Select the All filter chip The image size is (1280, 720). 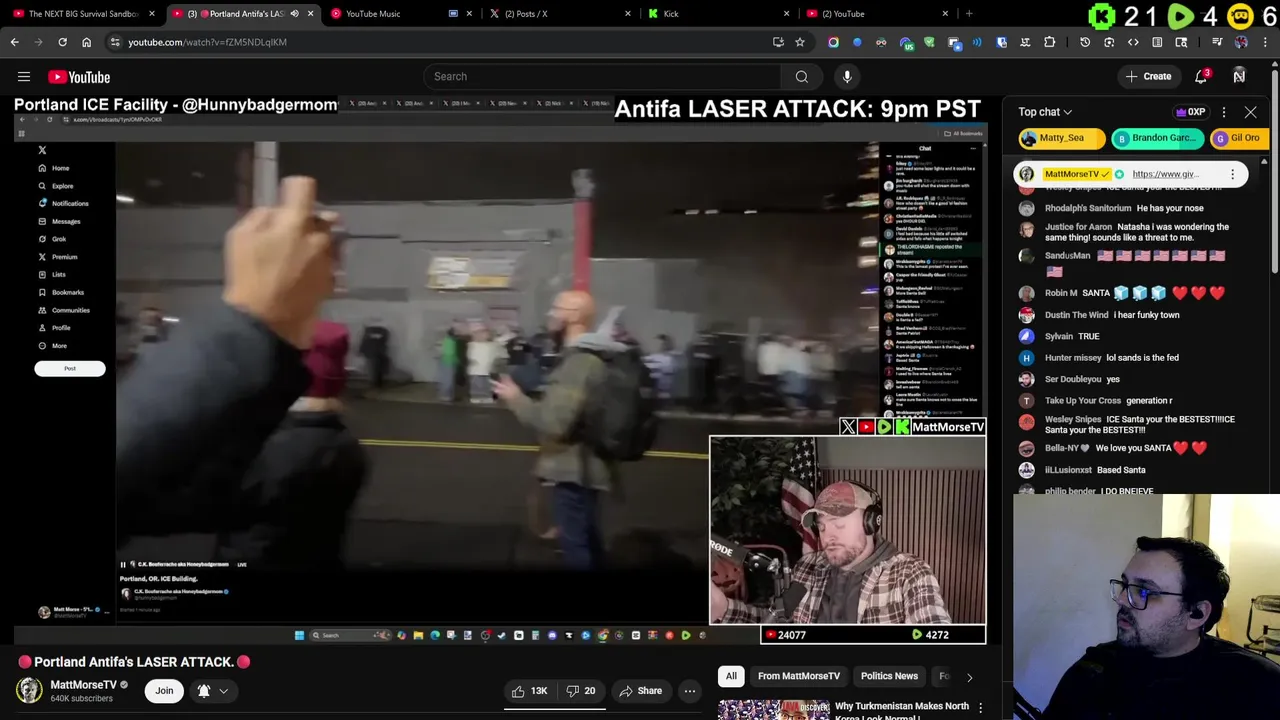731,677
